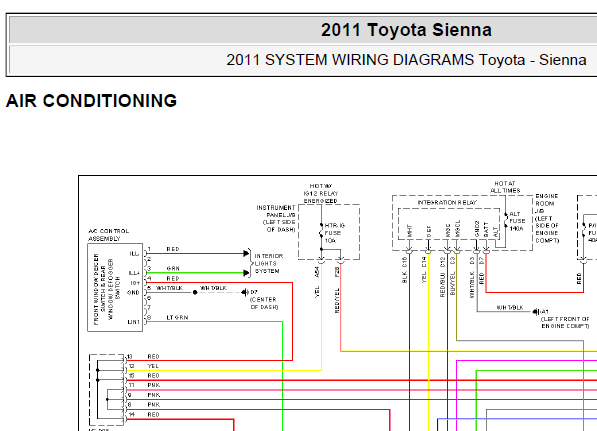Click the HTR-IG 10A fuse symbol

pyautogui.click(x=321, y=233)
